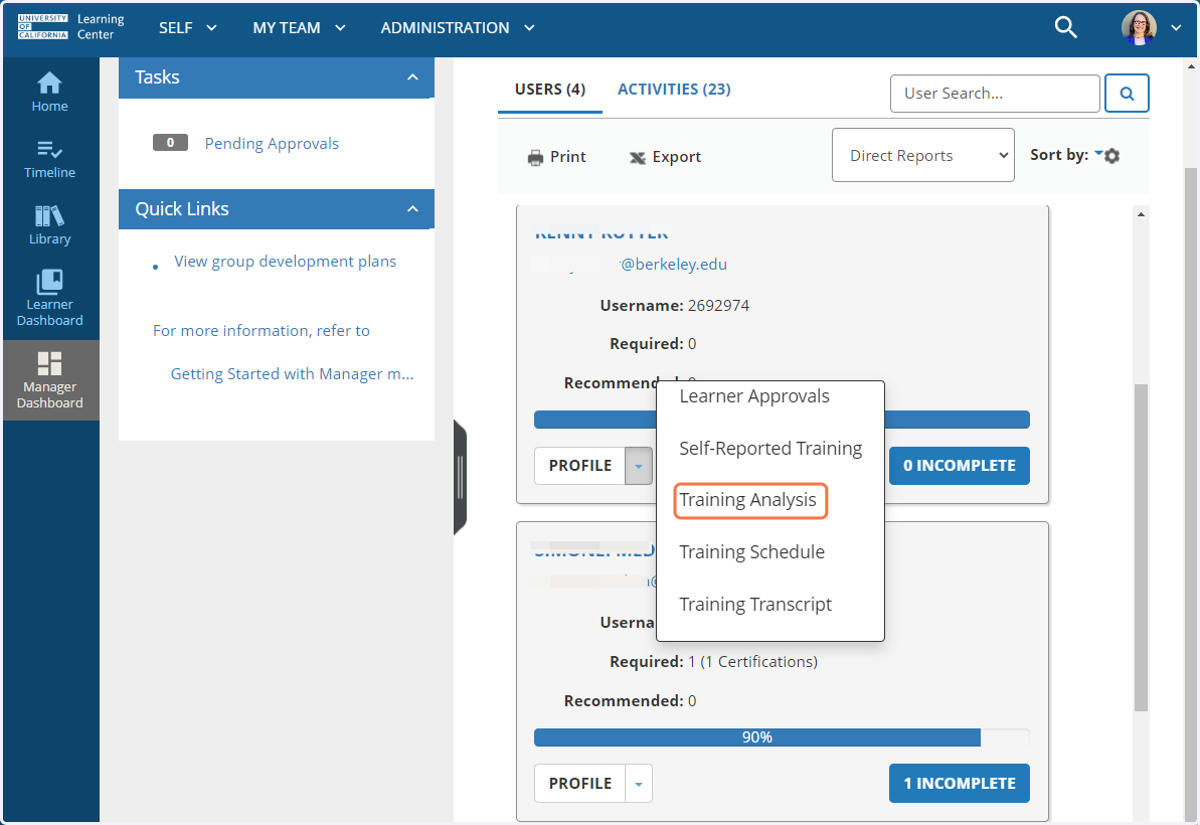This screenshot has width=1200, height=825.
Task: Click the 1 INCOMPLETE button
Action: point(959,784)
